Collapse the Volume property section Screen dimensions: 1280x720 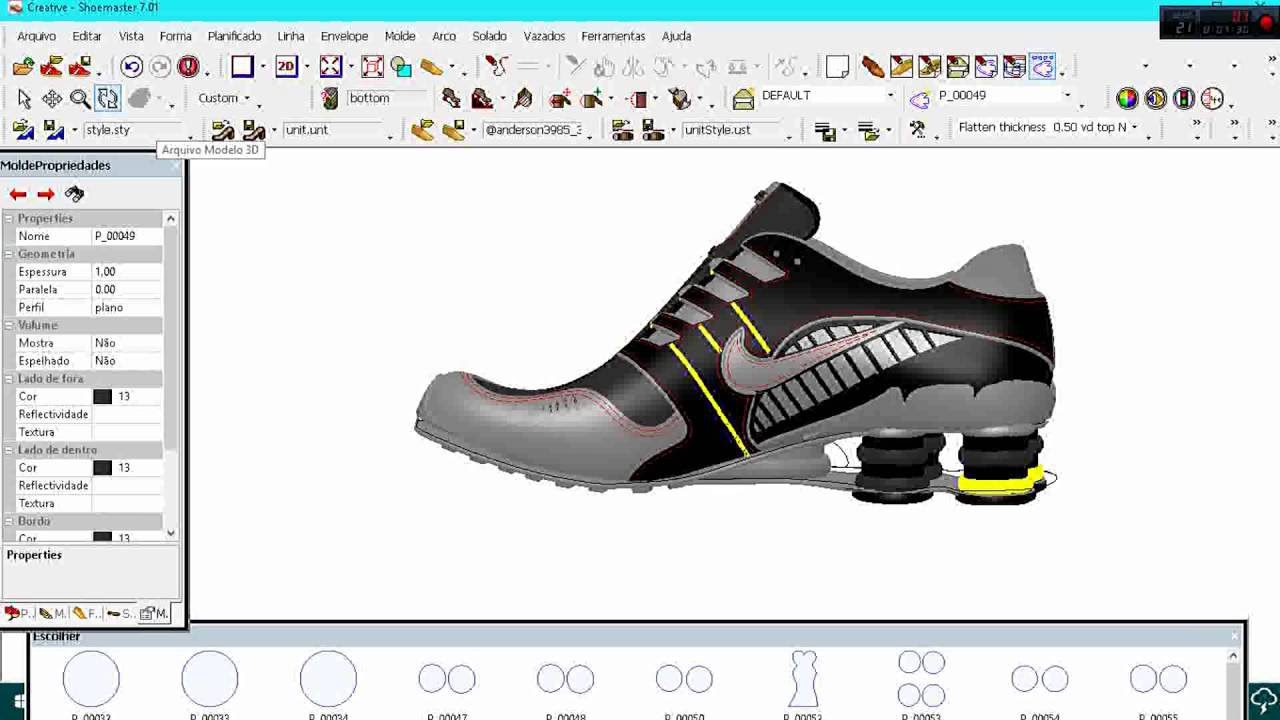tap(9, 325)
